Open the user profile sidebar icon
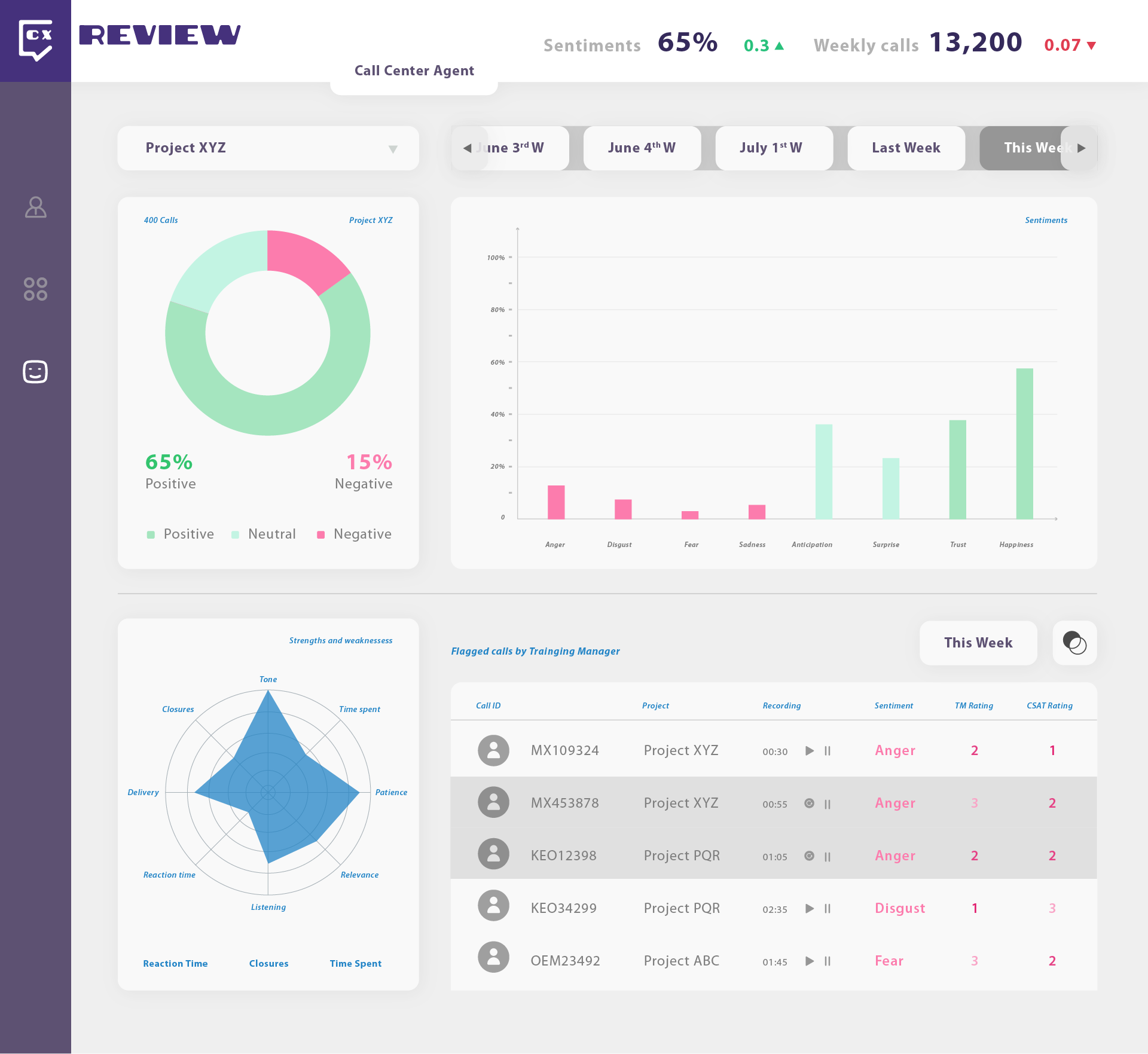The image size is (1148, 1054). click(x=35, y=207)
